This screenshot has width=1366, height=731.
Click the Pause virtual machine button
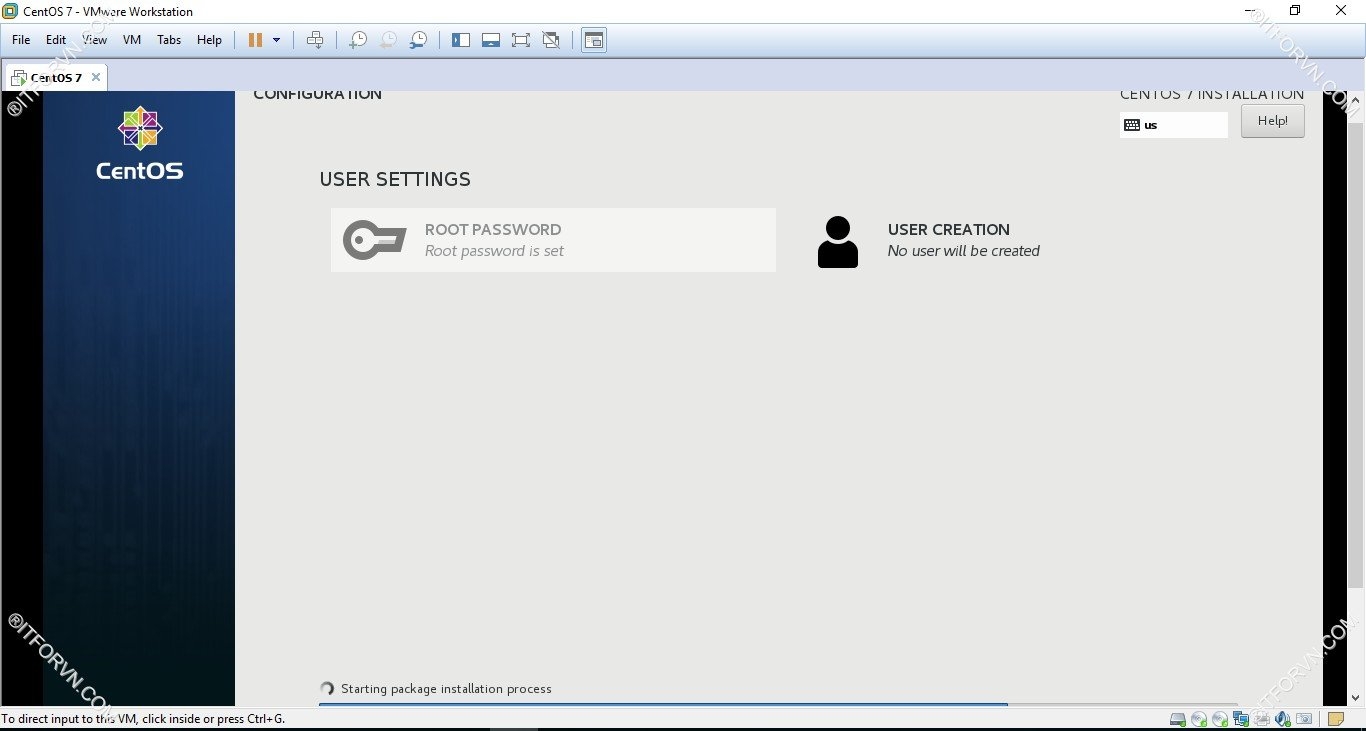click(x=255, y=40)
